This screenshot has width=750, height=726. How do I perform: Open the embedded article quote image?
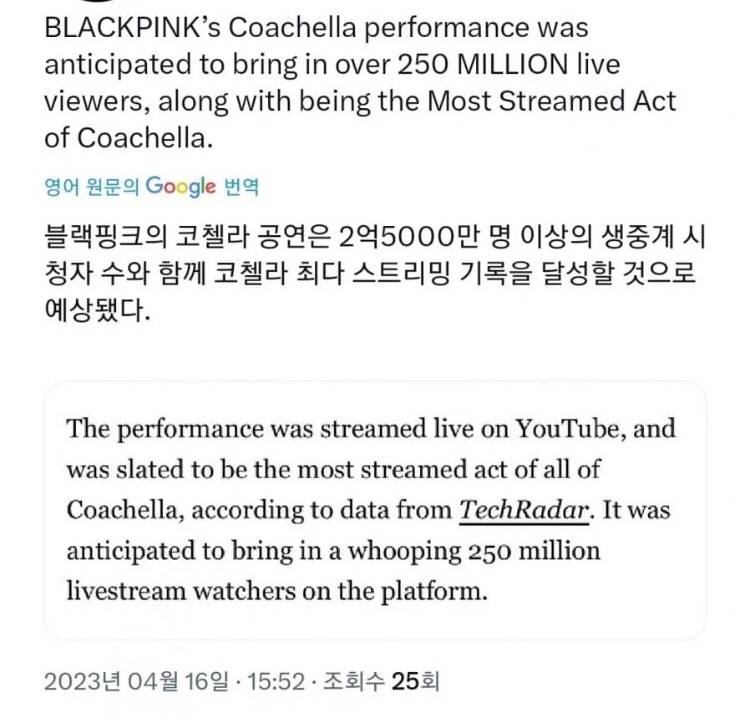[375, 510]
